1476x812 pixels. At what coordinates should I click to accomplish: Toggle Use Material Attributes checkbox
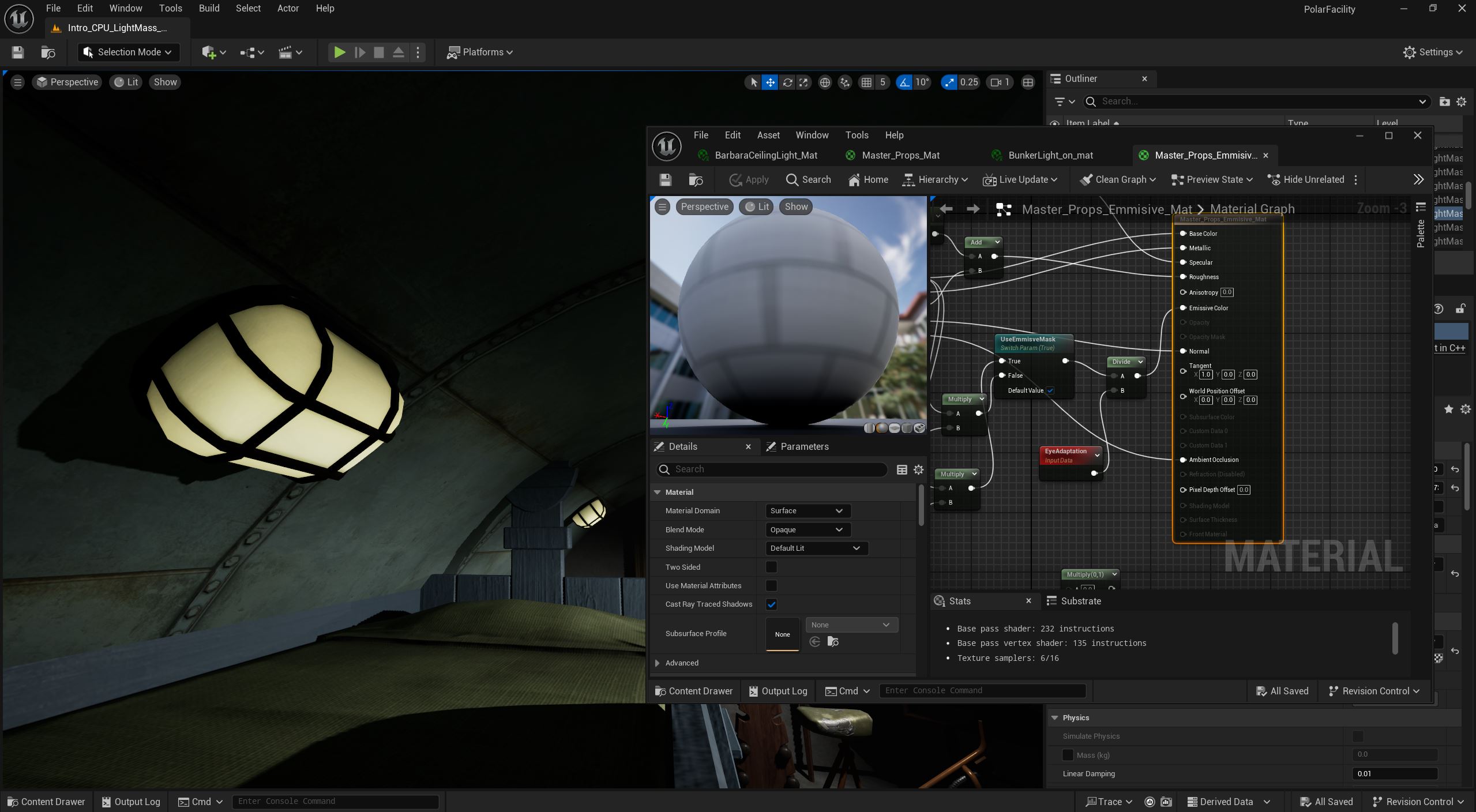pyautogui.click(x=771, y=585)
